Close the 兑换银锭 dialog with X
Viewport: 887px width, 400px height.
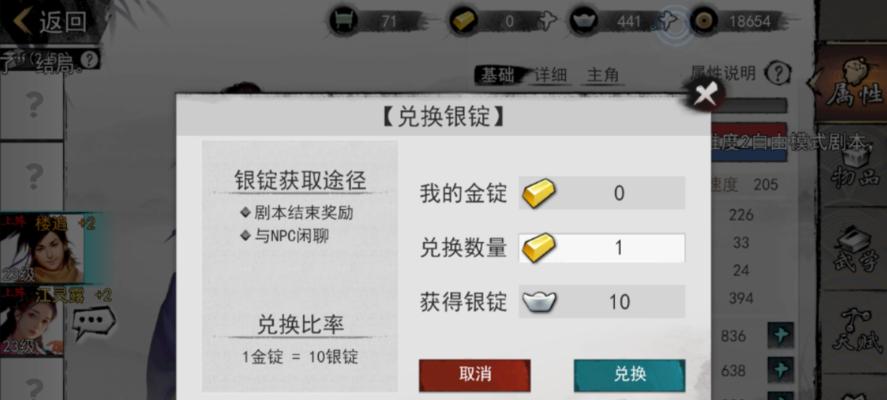coord(705,94)
